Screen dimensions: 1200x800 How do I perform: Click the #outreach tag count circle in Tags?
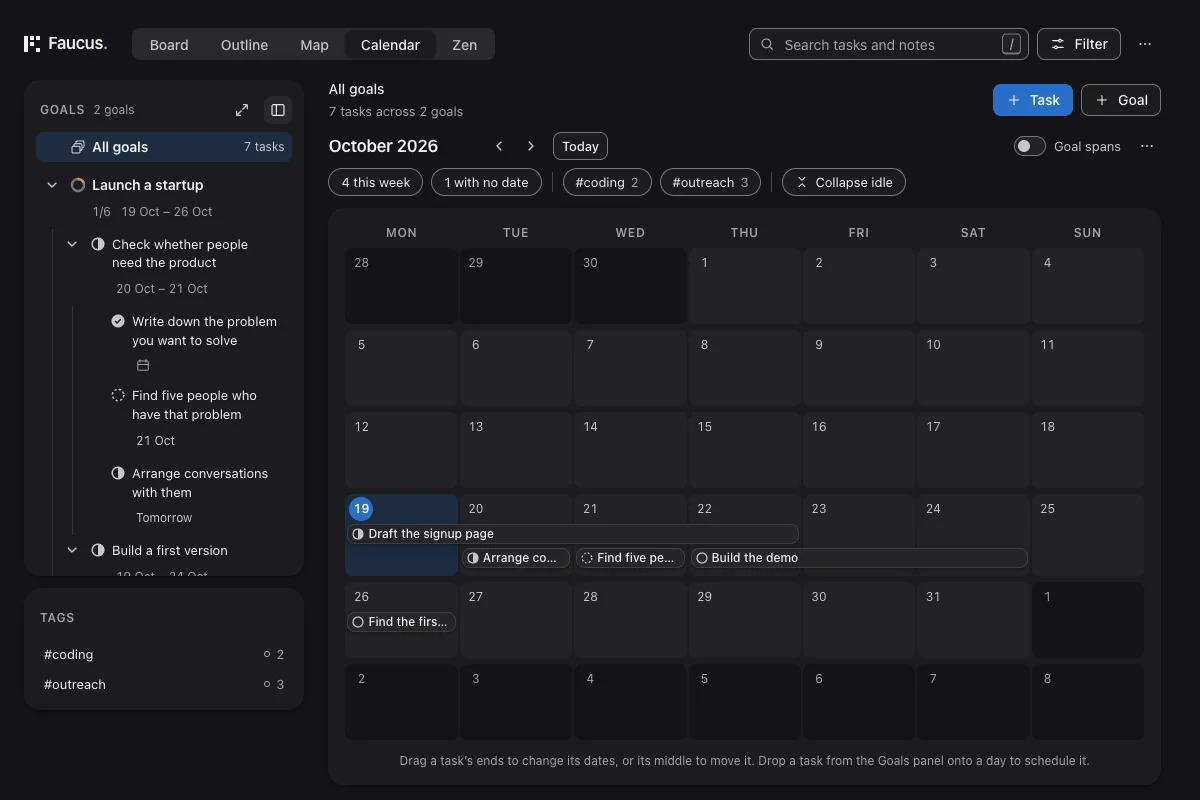tap(267, 684)
